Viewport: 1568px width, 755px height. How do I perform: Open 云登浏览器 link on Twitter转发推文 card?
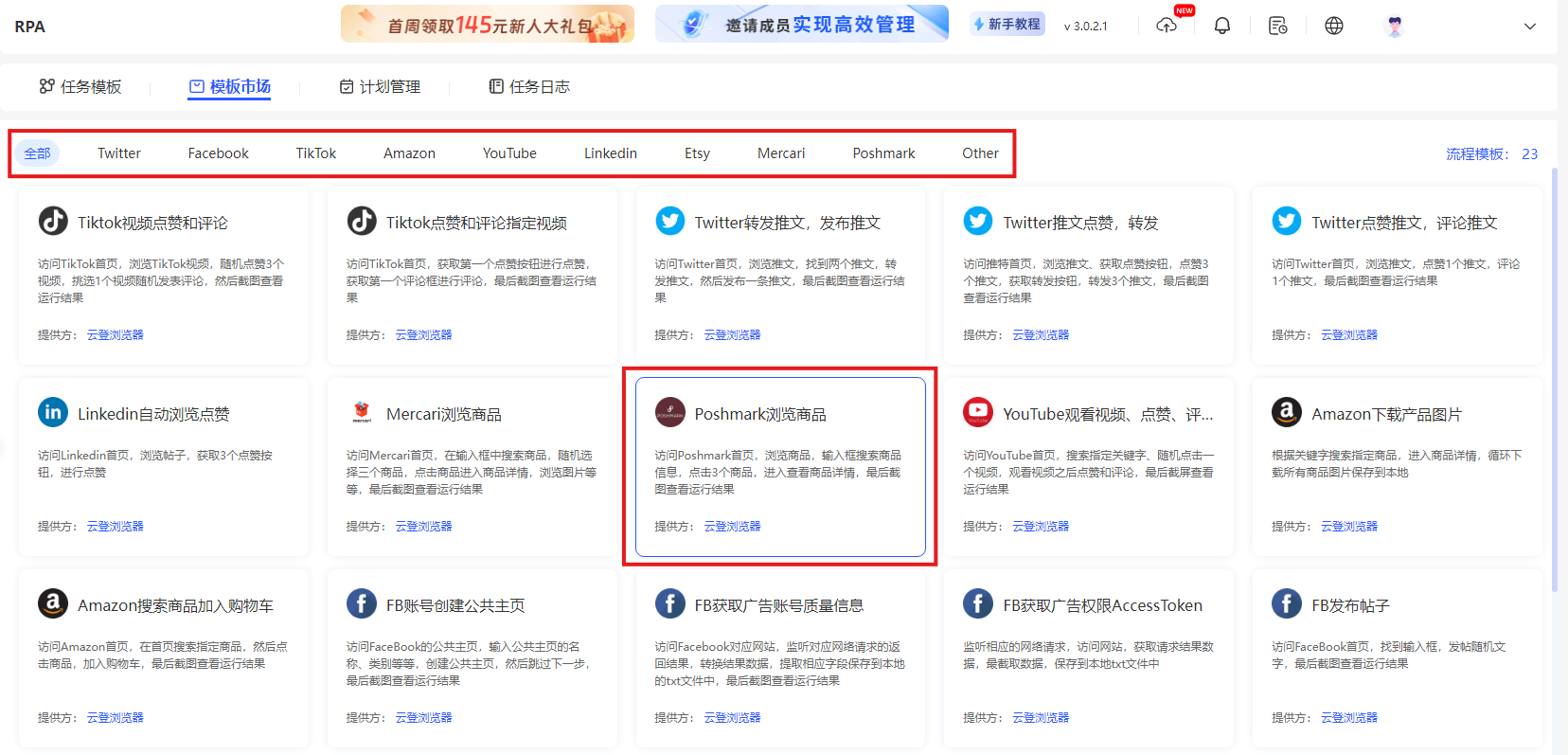tap(733, 335)
